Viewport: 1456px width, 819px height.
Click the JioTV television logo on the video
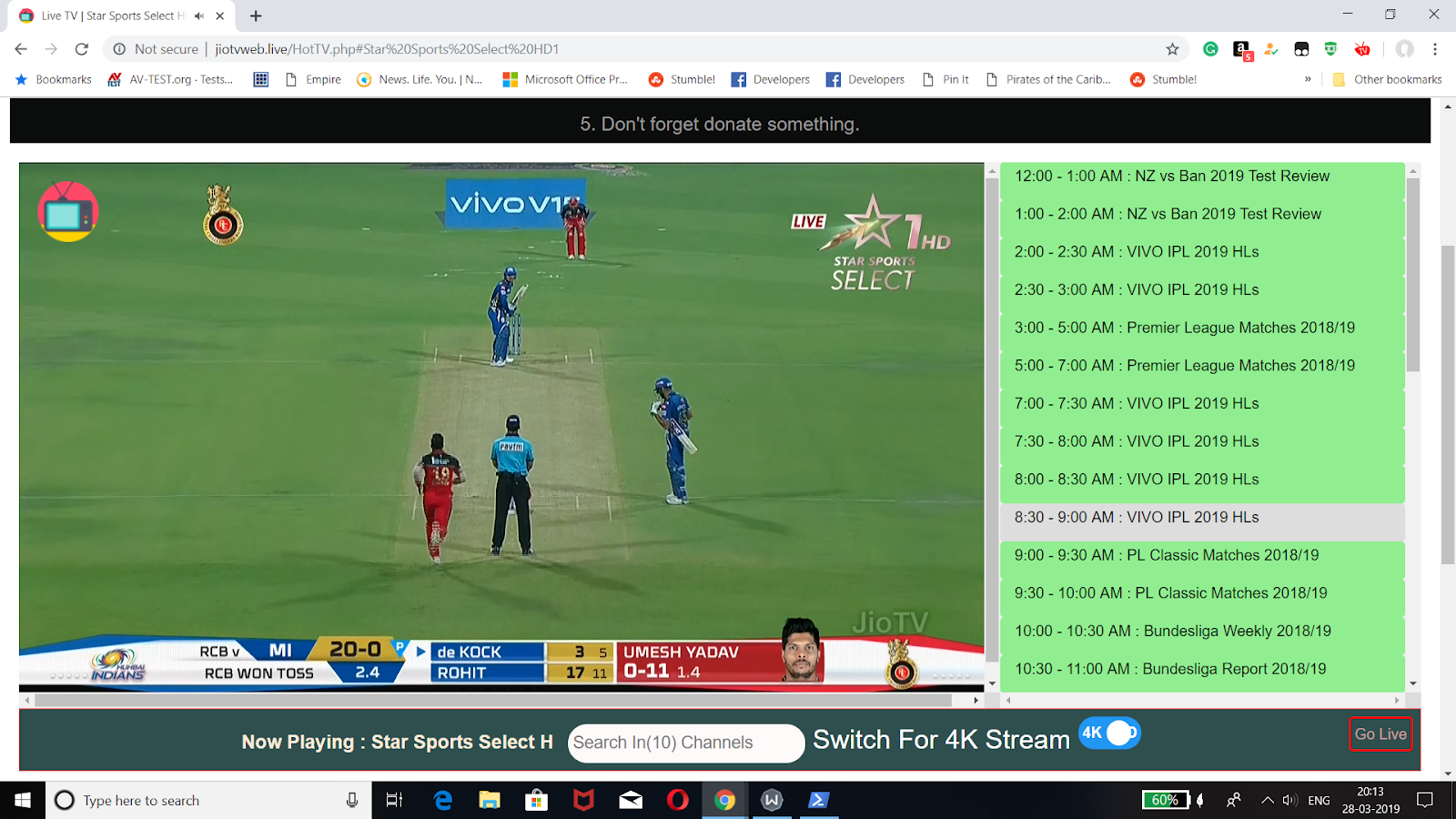[68, 211]
